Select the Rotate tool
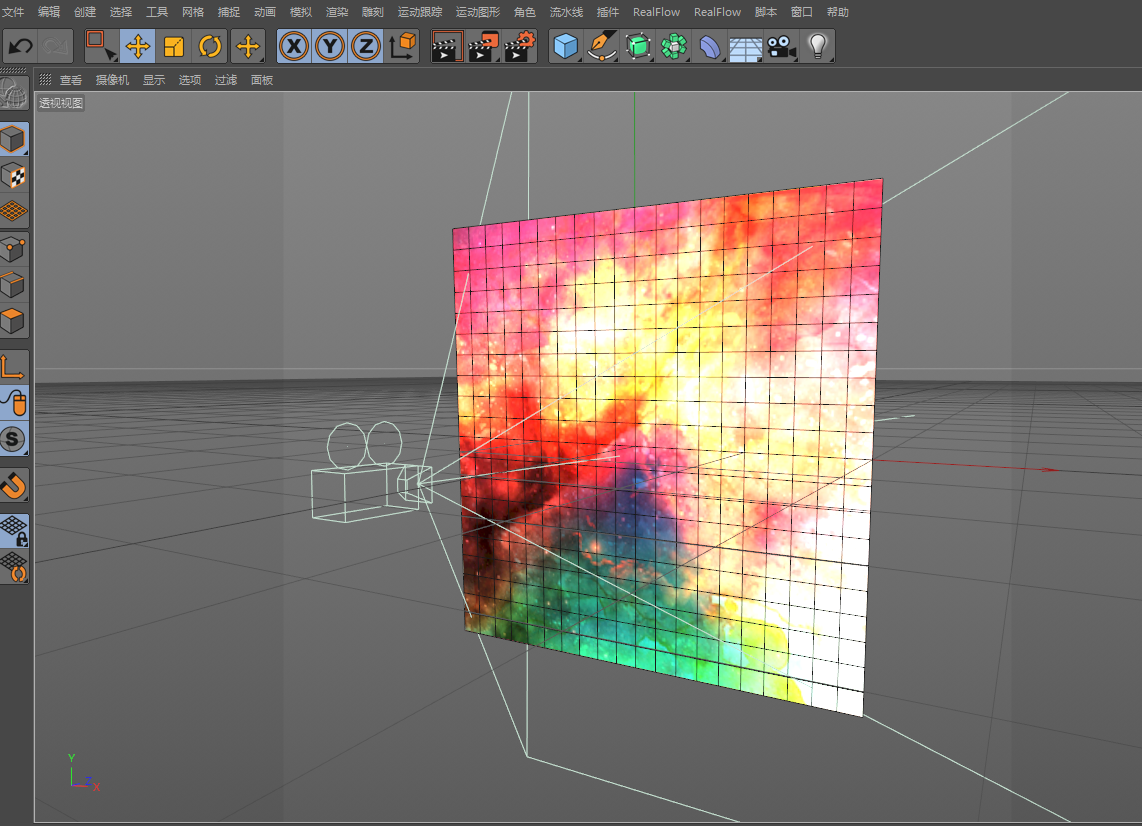Screen dimensions: 1142x826 tap(210, 47)
